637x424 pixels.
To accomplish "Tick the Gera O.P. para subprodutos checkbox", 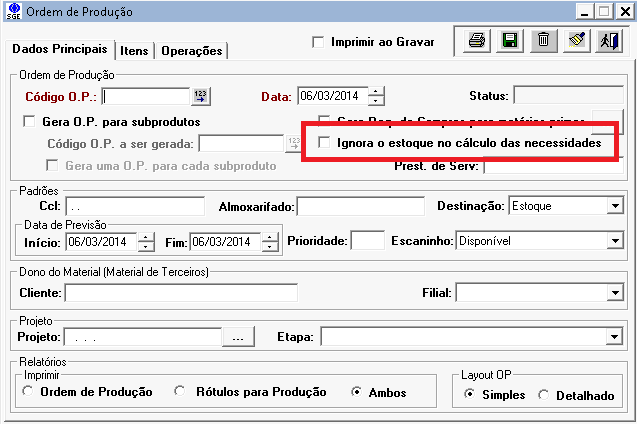I will click(29, 122).
